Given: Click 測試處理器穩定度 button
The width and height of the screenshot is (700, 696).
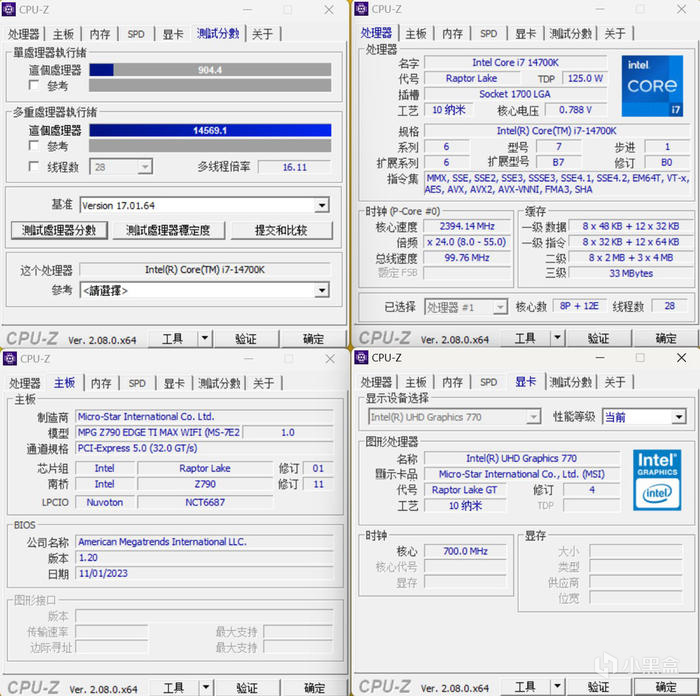Looking at the screenshot, I should pos(168,230).
